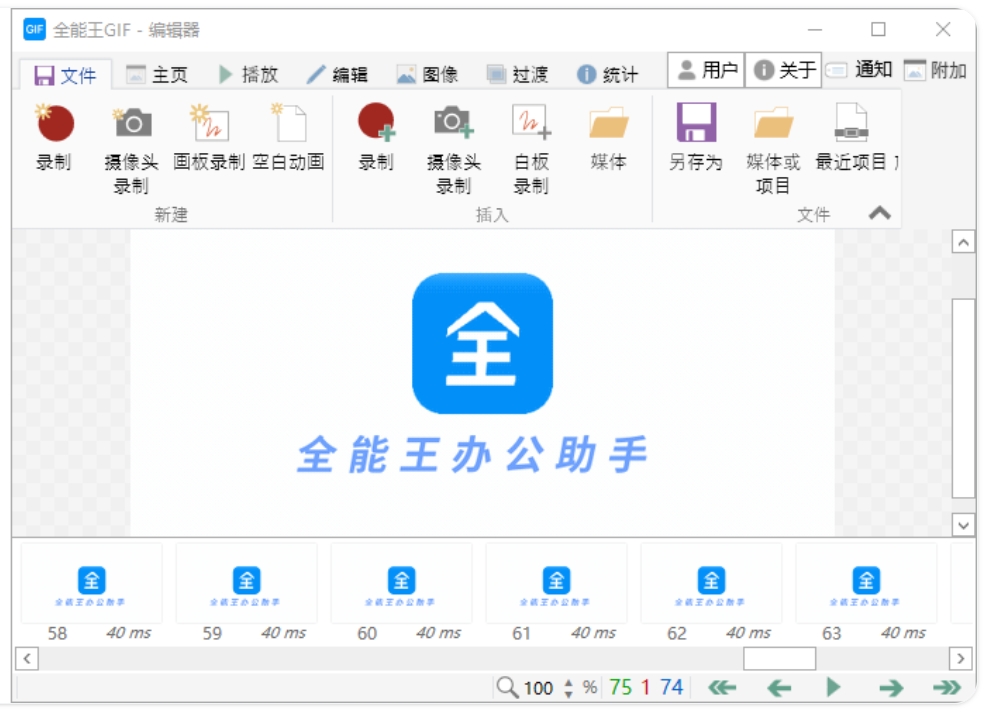
Task: Click canvas scroll up arrow
Action: pyautogui.click(x=963, y=242)
